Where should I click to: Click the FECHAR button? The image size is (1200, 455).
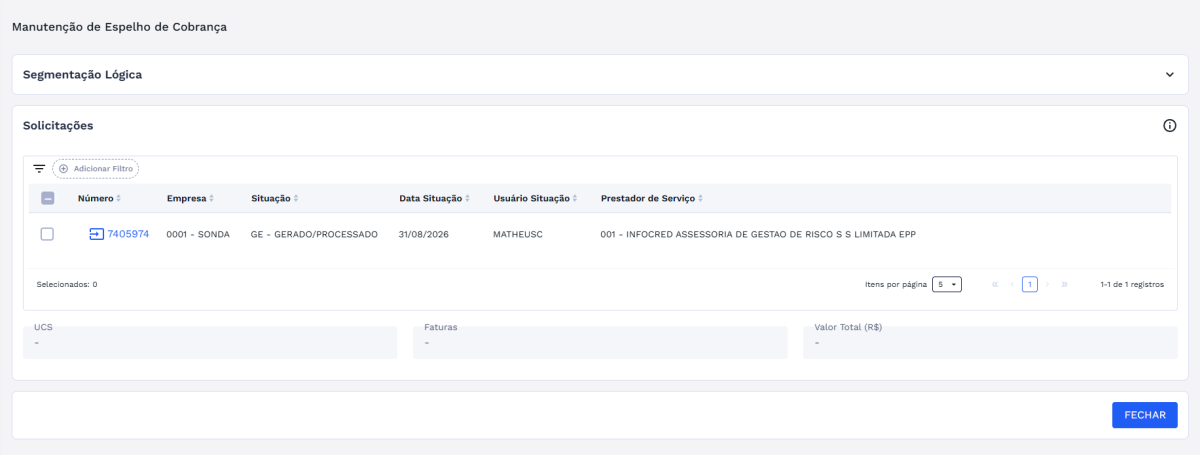click(x=1144, y=415)
